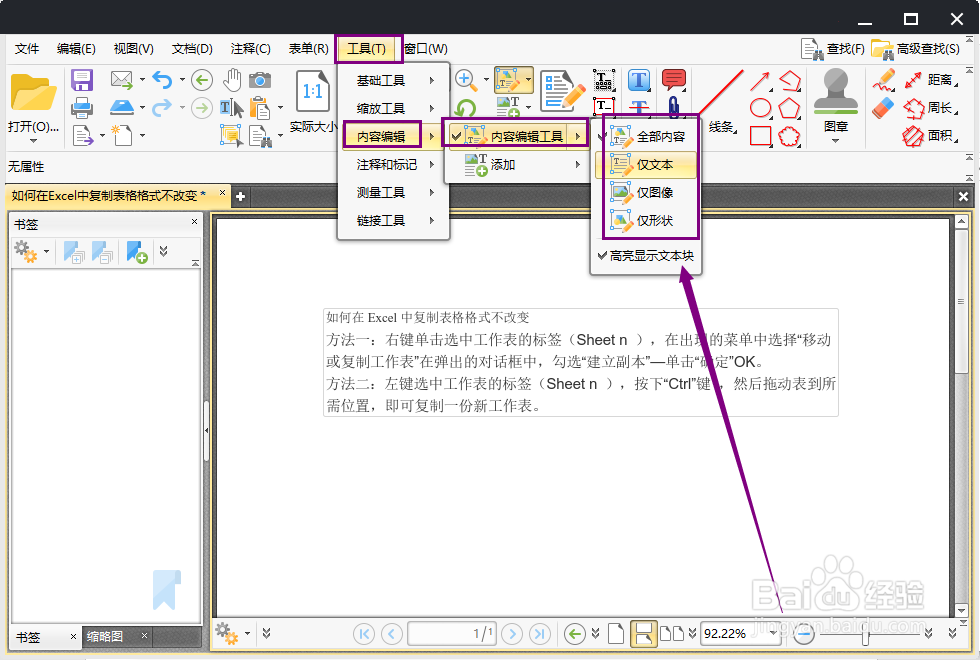Switch to the 缩略图 thumbnails tab

[105, 635]
